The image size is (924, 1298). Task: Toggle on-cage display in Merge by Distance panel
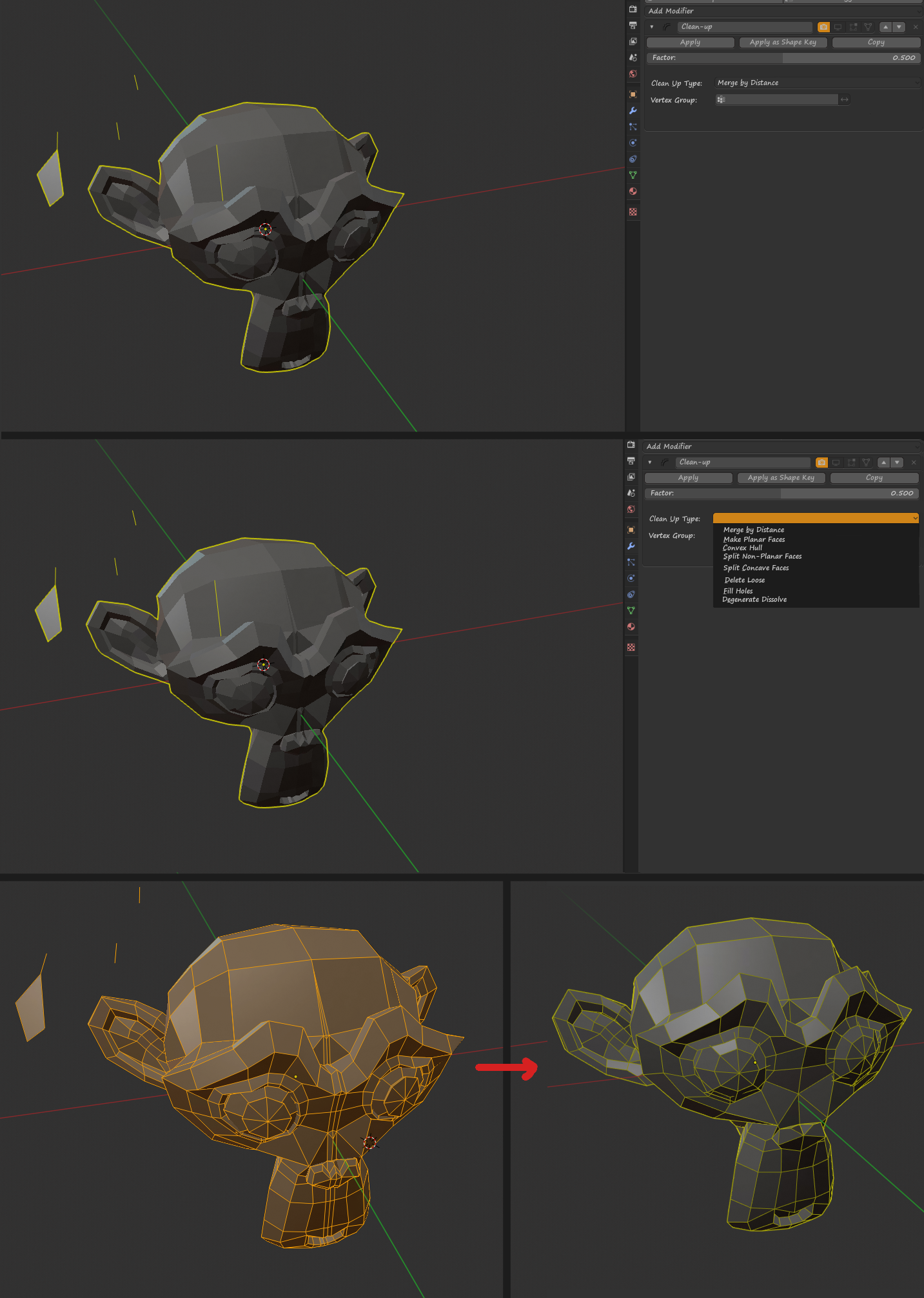[x=868, y=26]
